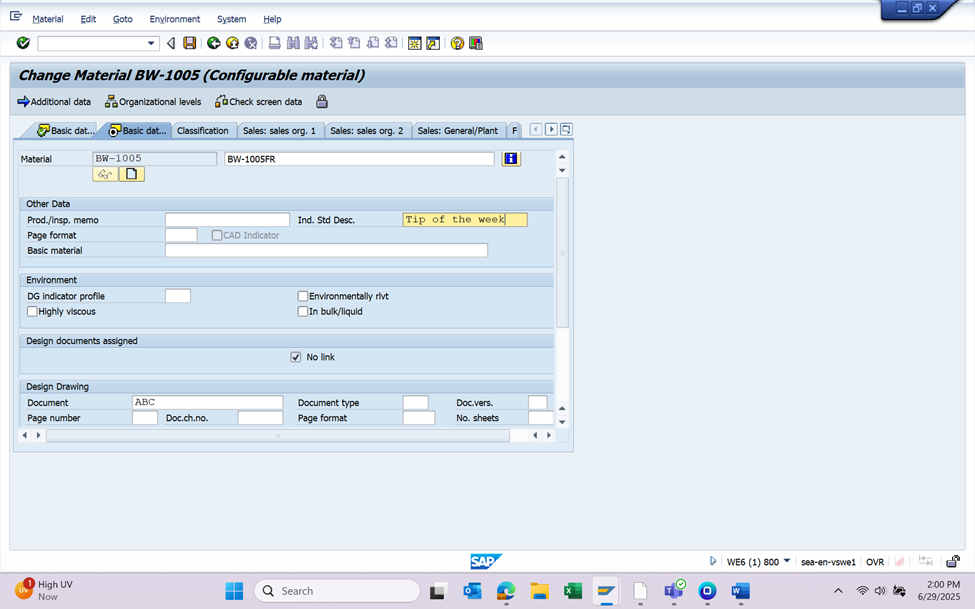Switch to the Classification tab
The width and height of the screenshot is (975, 609).
click(203, 131)
